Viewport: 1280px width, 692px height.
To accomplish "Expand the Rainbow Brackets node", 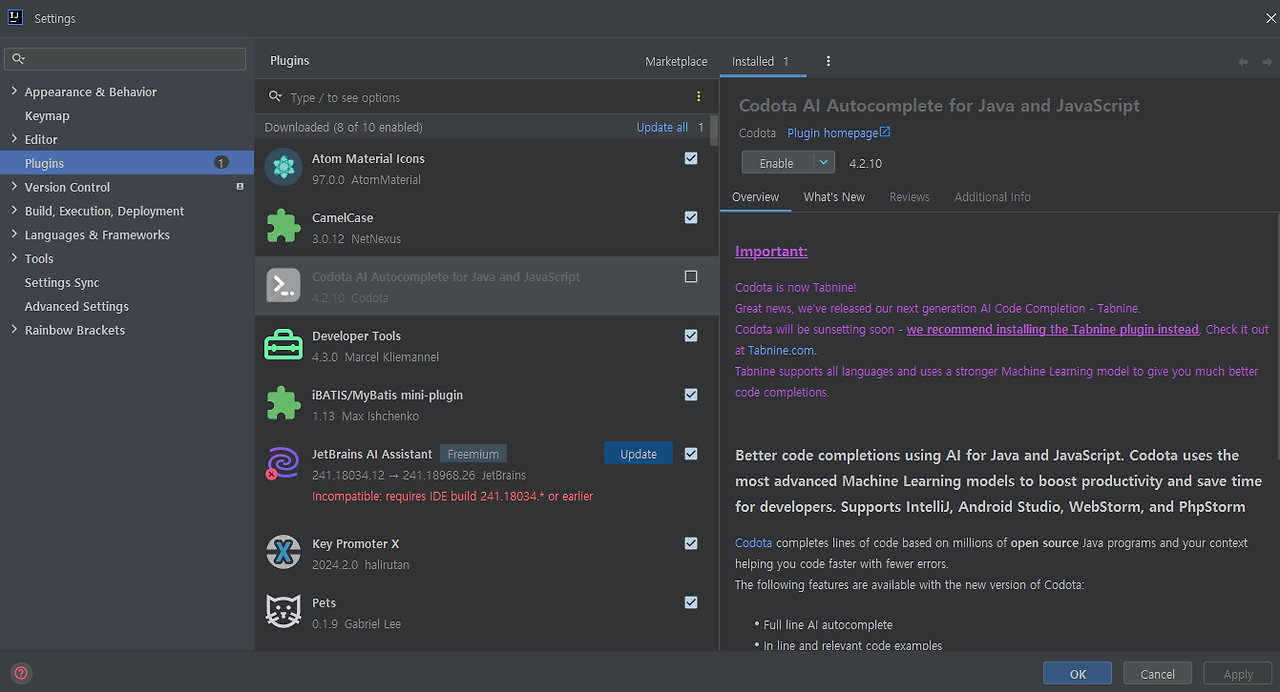I will pyautogui.click(x=14, y=330).
